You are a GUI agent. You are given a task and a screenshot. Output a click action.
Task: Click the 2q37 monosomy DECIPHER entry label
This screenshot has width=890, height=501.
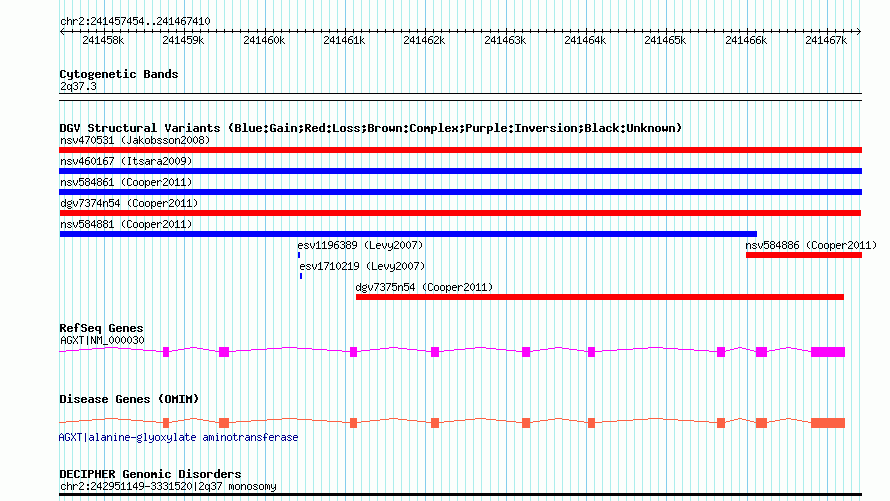coord(169,486)
